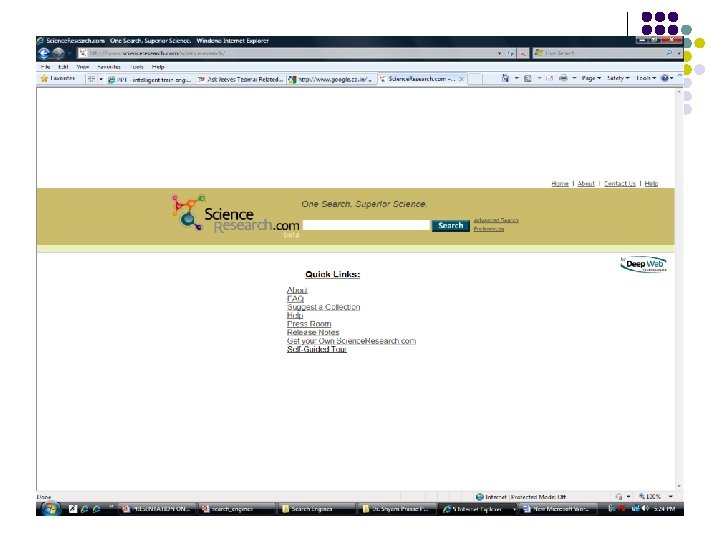720x540 pixels.
Task: Close the ScienceResearch.com tab
Action: [x=461, y=79]
